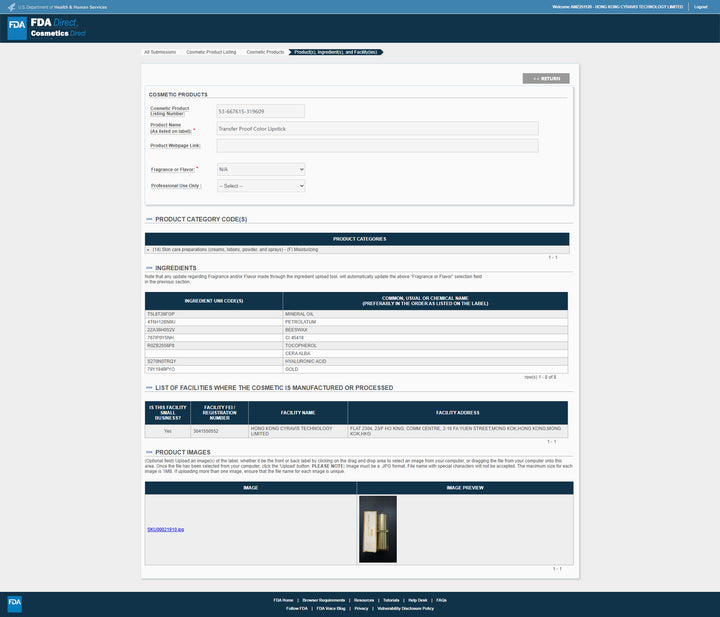Image resolution: width=720 pixels, height=617 pixels.
Task: Open FDA Home footer link
Action: point(283,600)
